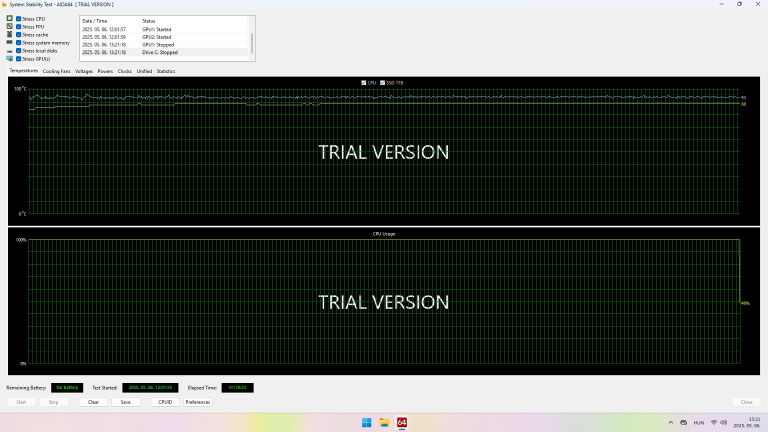Switch to the Voltages tab

tap(84, 71)
